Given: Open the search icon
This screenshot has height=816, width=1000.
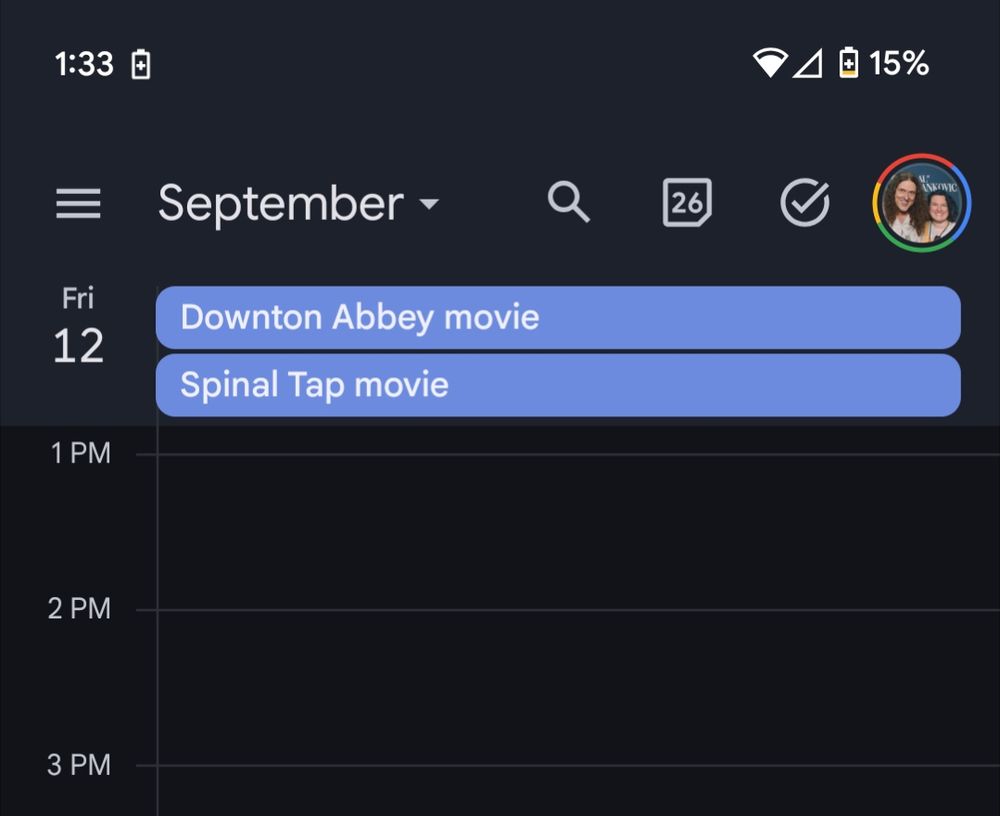Looking at the screenshot, I should tap(569, 202).
